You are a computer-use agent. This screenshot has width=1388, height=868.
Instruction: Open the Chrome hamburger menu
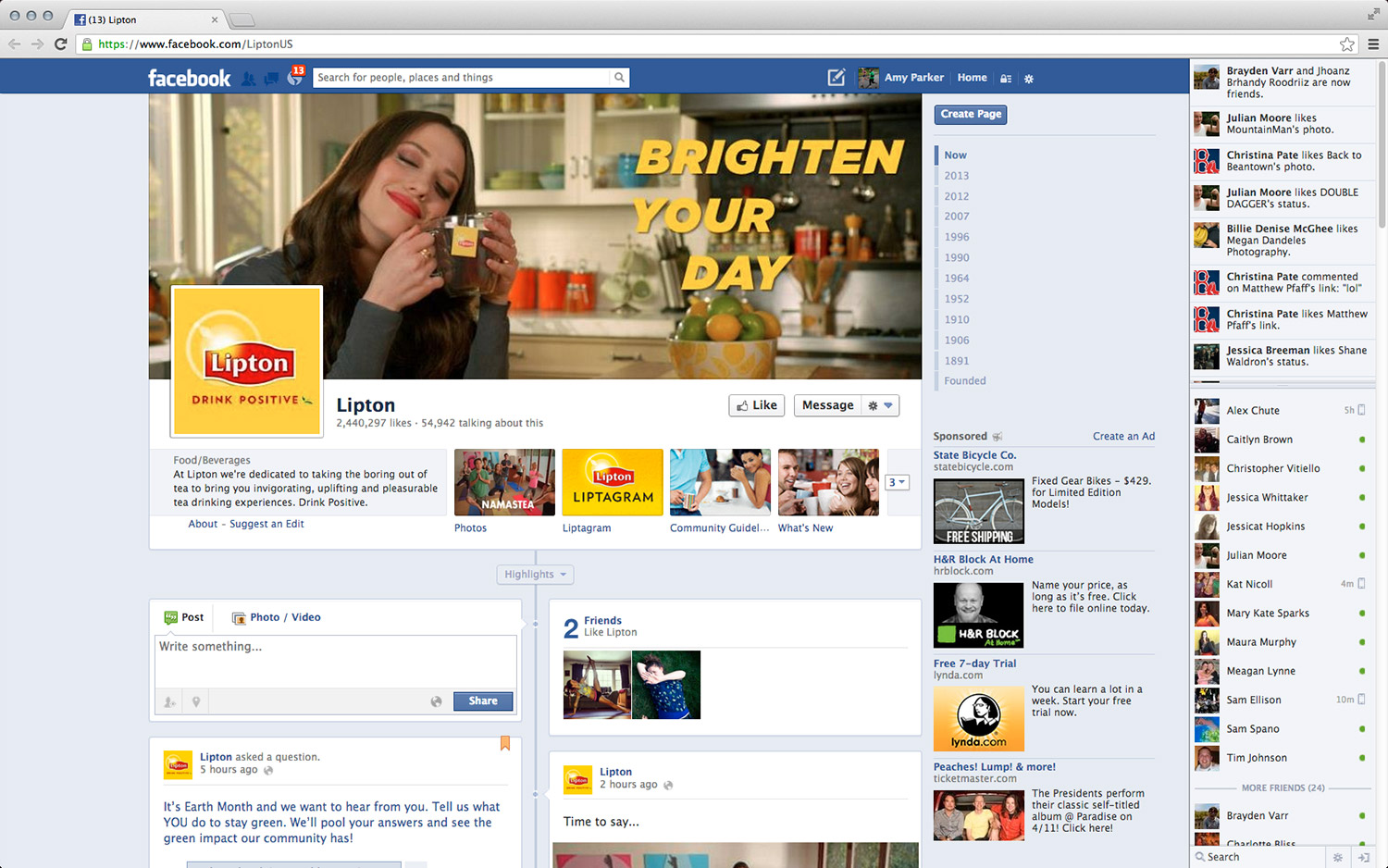pyautogui.click(x=1373, y=43)
